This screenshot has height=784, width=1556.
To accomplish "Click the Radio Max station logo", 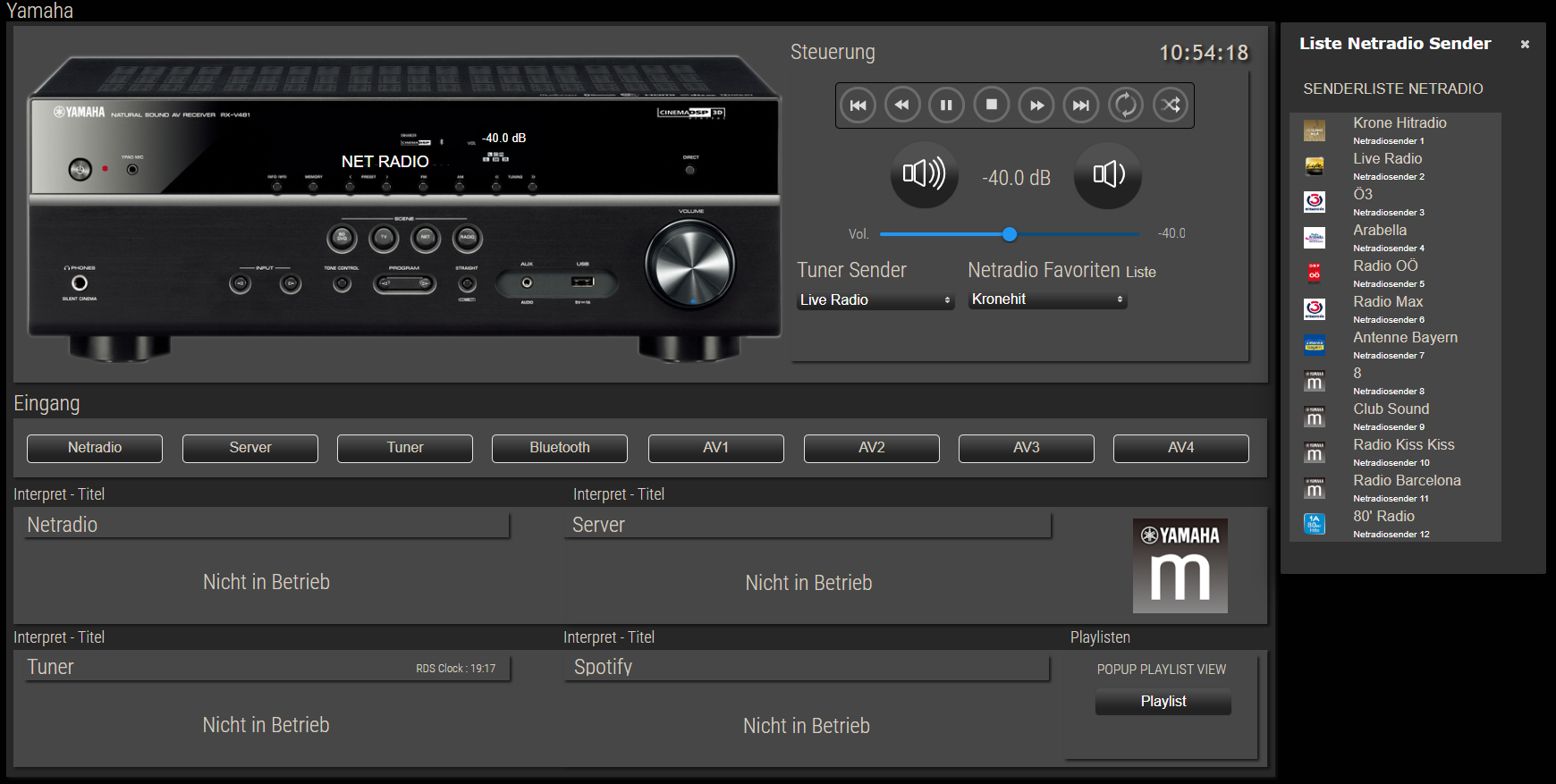I will (x=1315, y=309).
